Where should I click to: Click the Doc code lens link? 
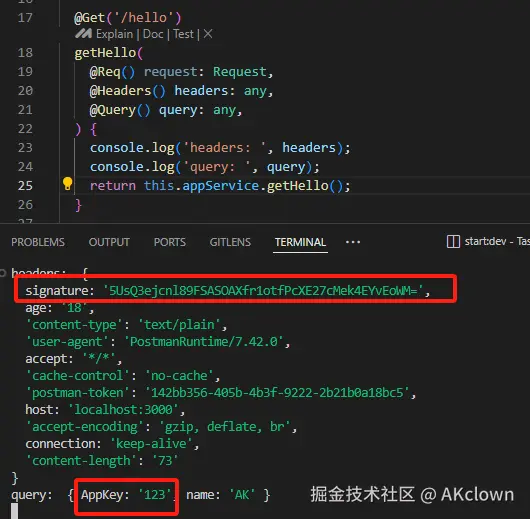(x=153, y=34)
